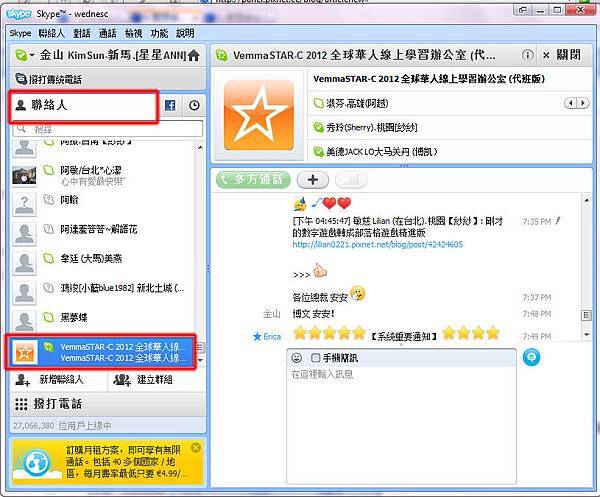Select contact 阿敏/台北*心潔
The height and width of the screenshot is (497, 600).
pyautogui.click(x=103, y=175)
